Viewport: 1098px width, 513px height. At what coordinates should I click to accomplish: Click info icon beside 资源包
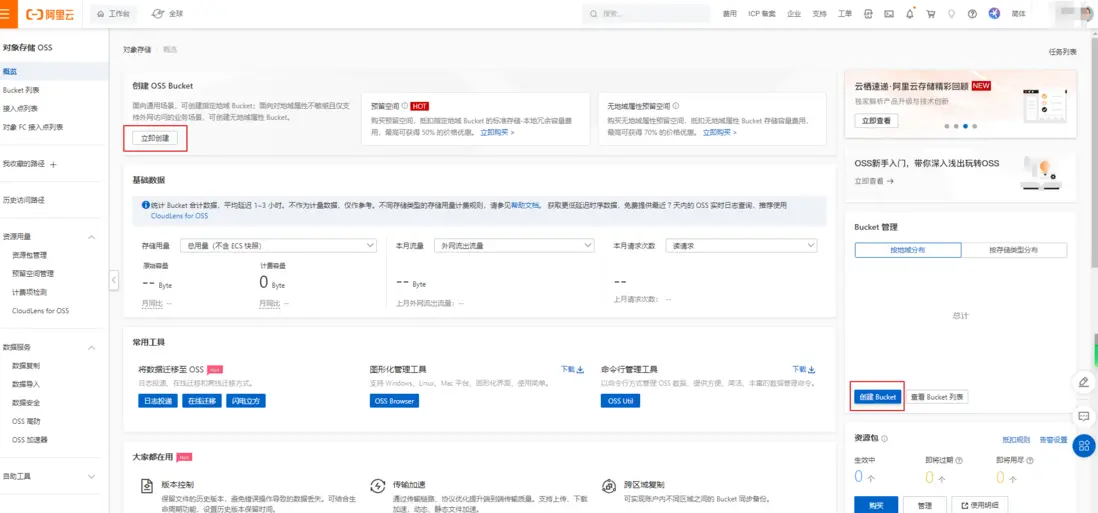point(884,439)
